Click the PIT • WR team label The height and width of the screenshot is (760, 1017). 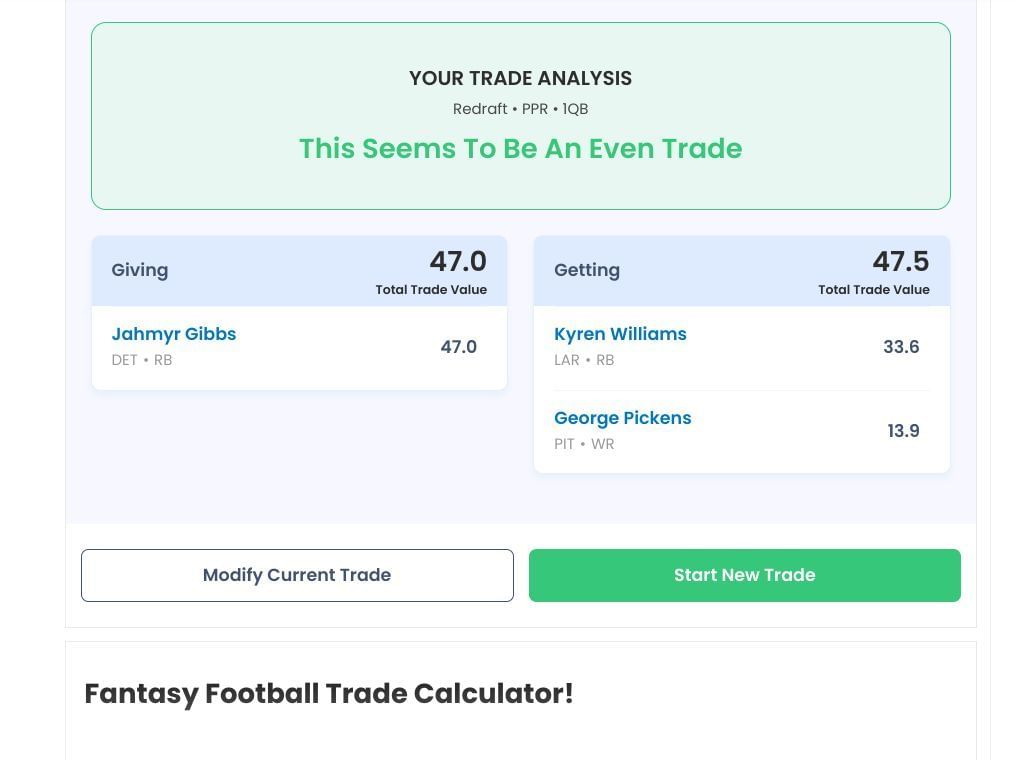tap(584, 444)
